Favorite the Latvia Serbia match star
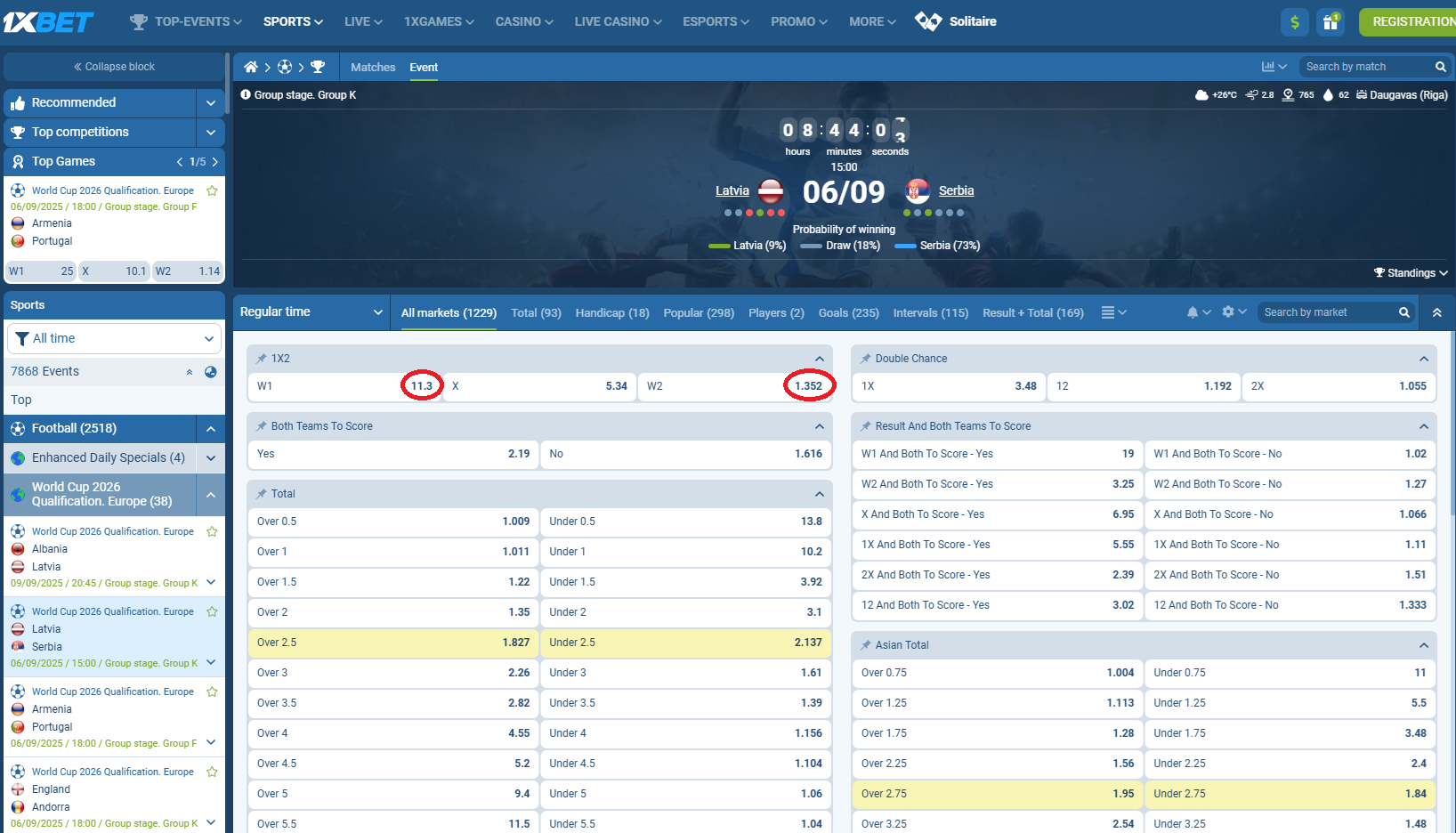This screenshot has width=1456, height=833. [212, 611]
